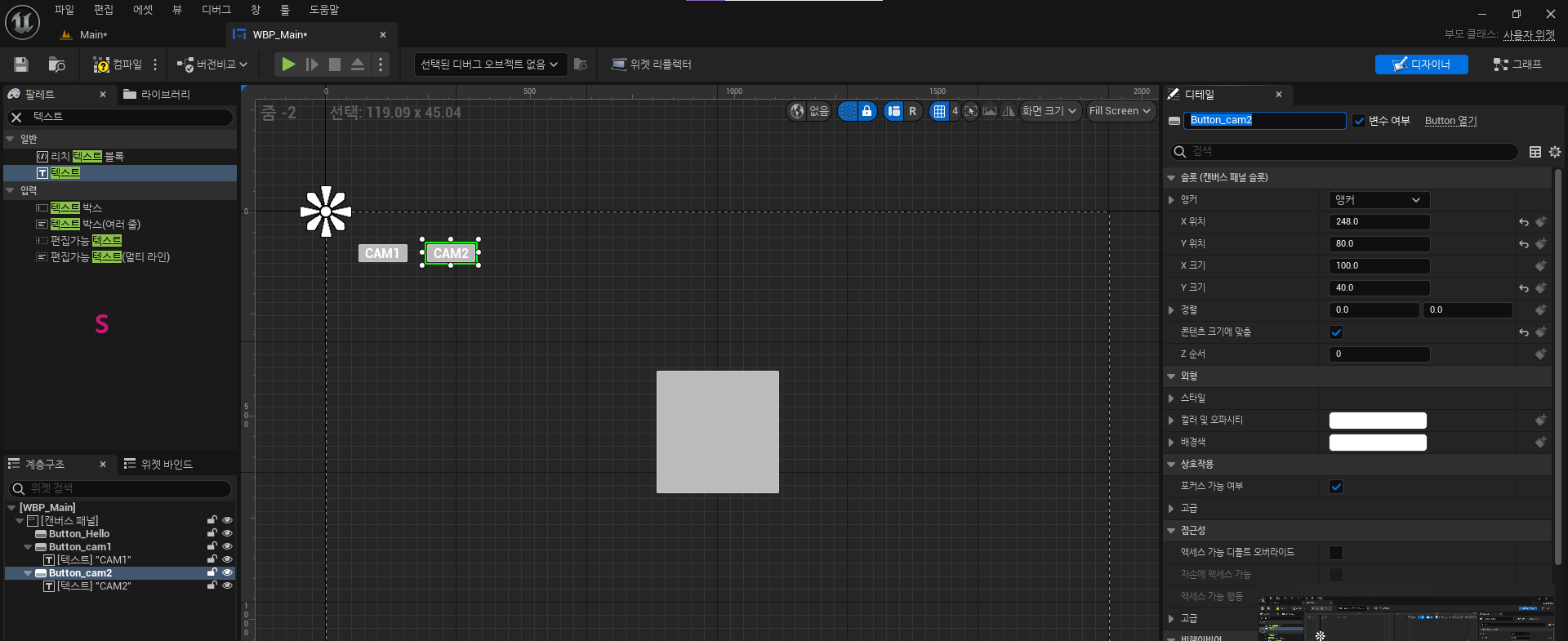Clear the palette search with X icon
The height and width of the screenshot is (641, 1568).
point(16,118)
